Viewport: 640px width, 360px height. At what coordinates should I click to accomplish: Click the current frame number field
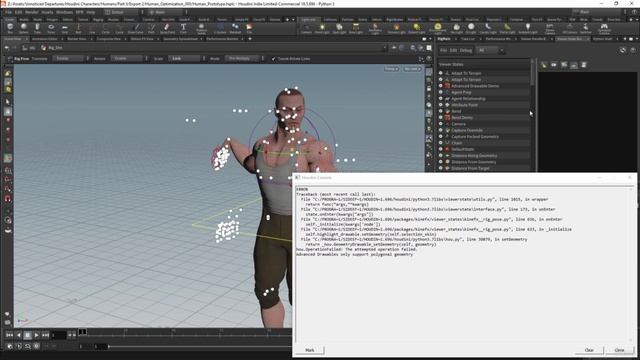coord(58,335)
